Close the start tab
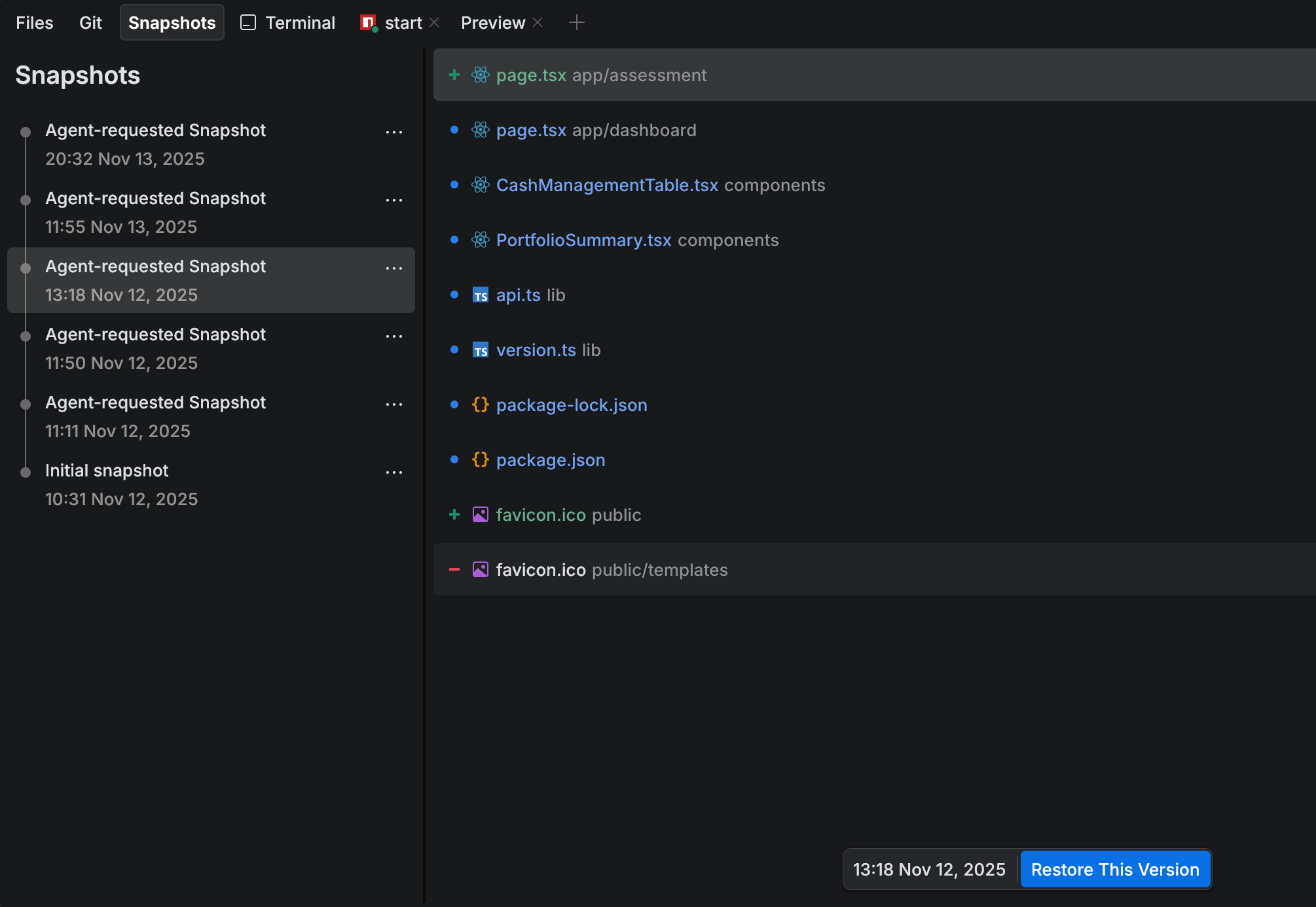Screen dimensions: 1316x907 tap(434, 22)
